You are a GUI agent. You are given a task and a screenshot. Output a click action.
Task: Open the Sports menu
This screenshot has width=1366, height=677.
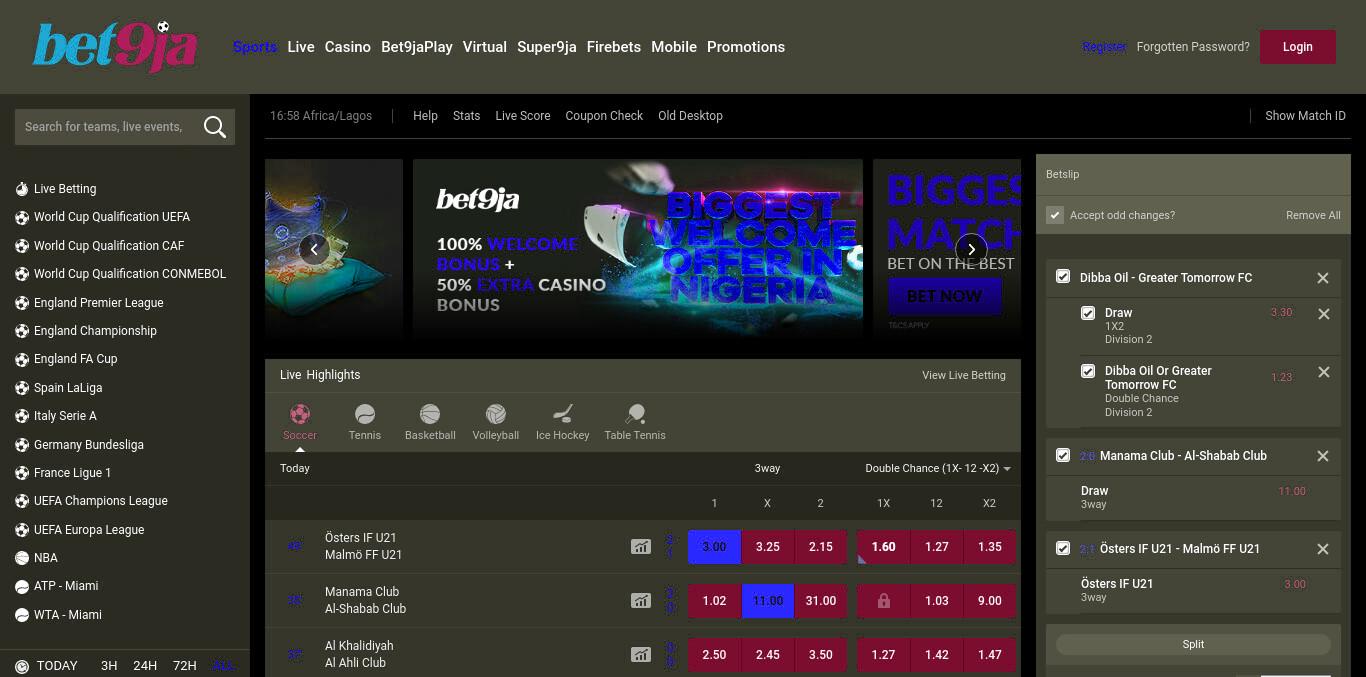click(255, 47)
